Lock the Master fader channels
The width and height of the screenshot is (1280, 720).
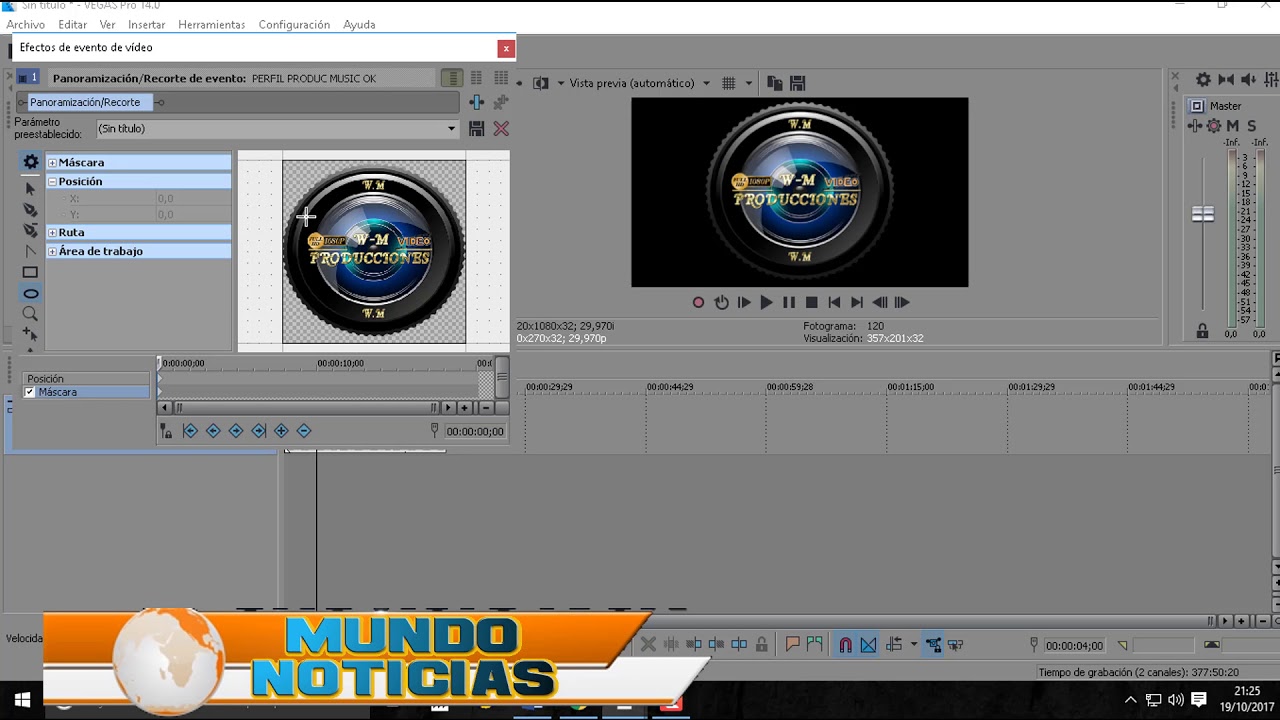tap(1202, 331)
